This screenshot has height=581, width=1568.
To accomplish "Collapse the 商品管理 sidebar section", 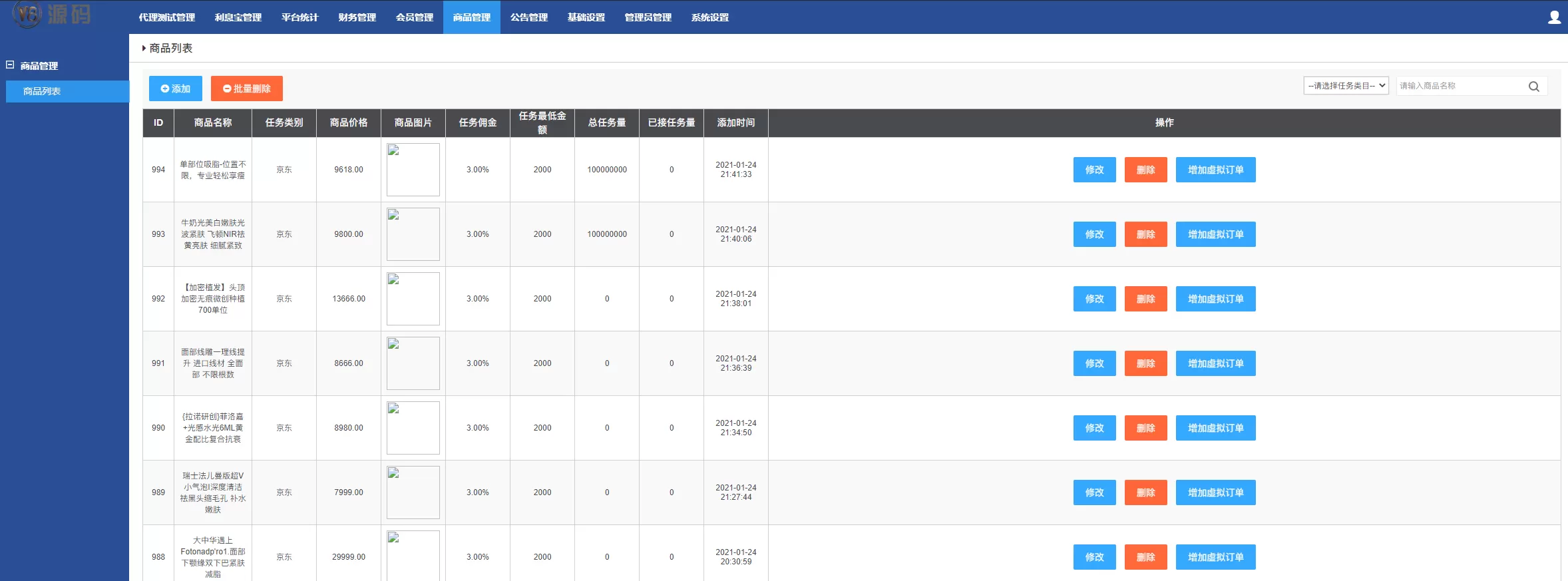I will 10,65.
